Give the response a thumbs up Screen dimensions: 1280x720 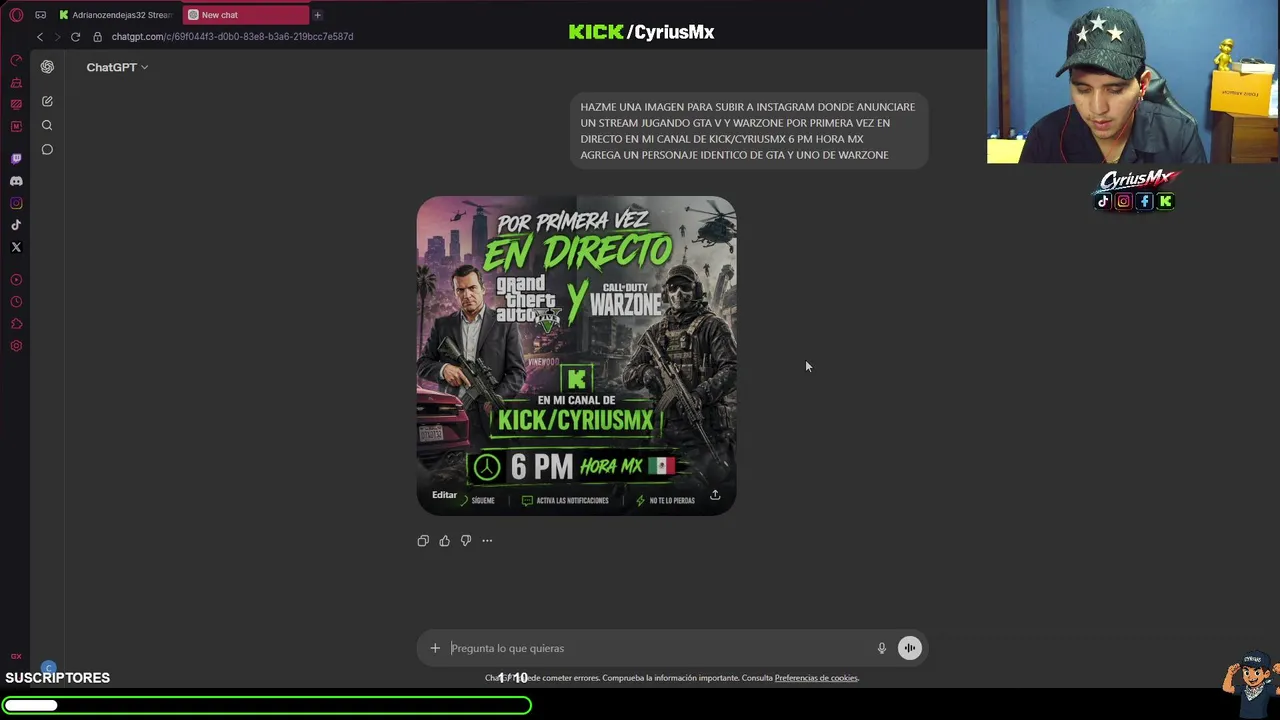click(445, 541)
